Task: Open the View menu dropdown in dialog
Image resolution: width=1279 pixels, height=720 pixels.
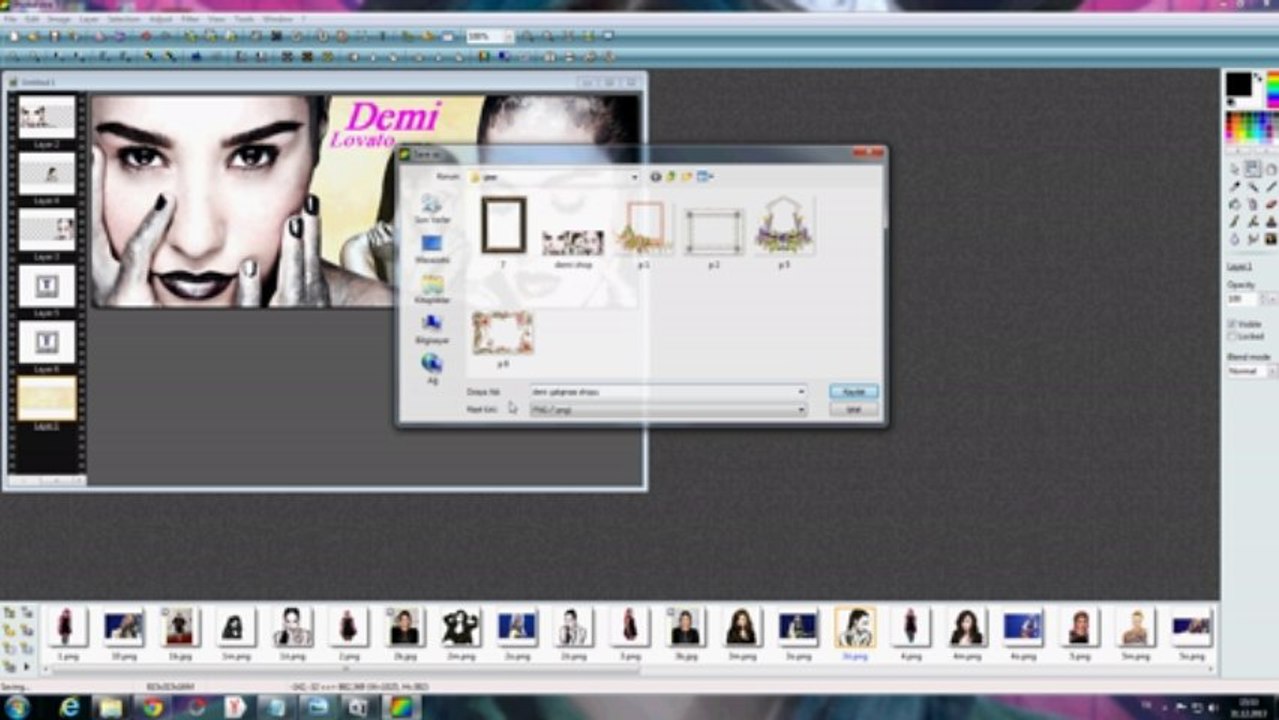Action: [705, 176]
